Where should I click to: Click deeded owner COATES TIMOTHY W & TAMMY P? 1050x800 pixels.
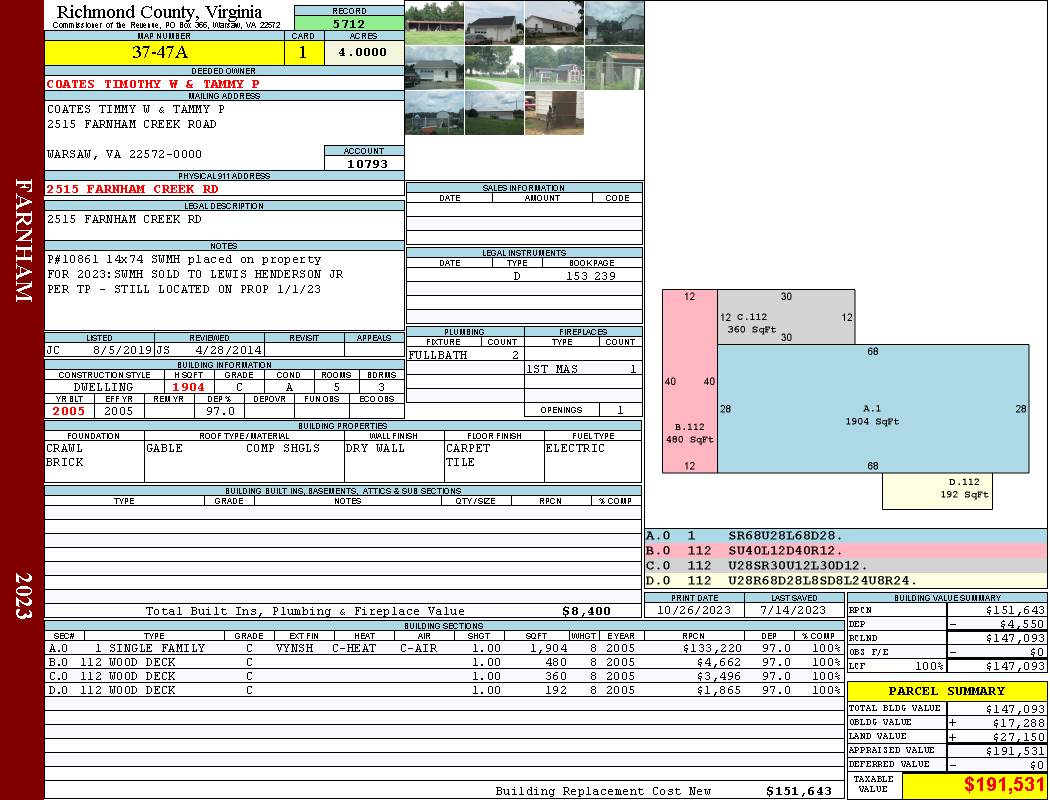coord(153,84)
